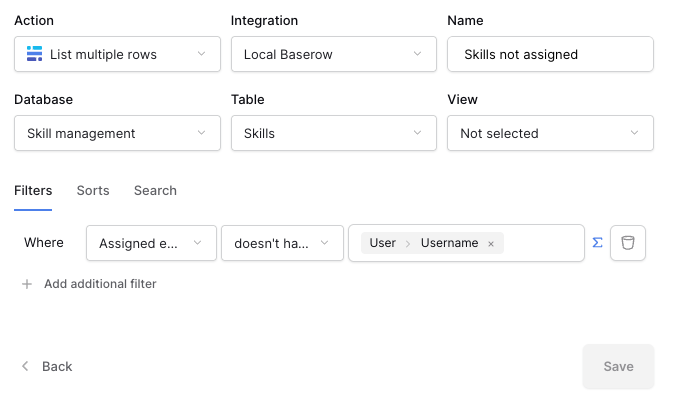Viewport: 688px width, 412px height.
Task: Remove the User Username tag
Action: coord(491,244)
